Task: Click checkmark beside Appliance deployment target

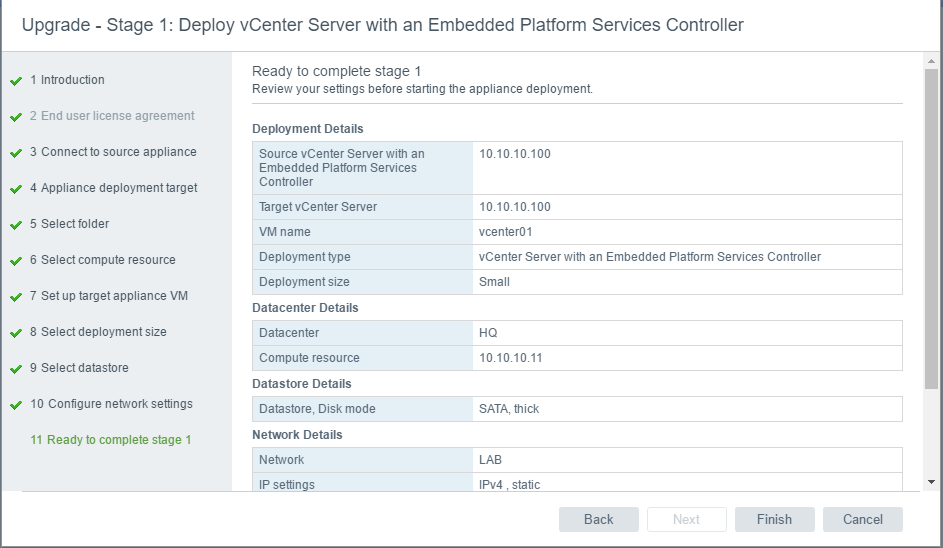Action: coord(16,189)
